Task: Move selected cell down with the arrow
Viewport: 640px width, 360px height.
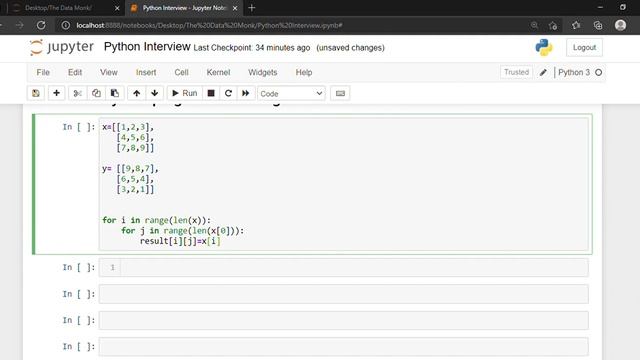Action: click(x=155, y=93)
